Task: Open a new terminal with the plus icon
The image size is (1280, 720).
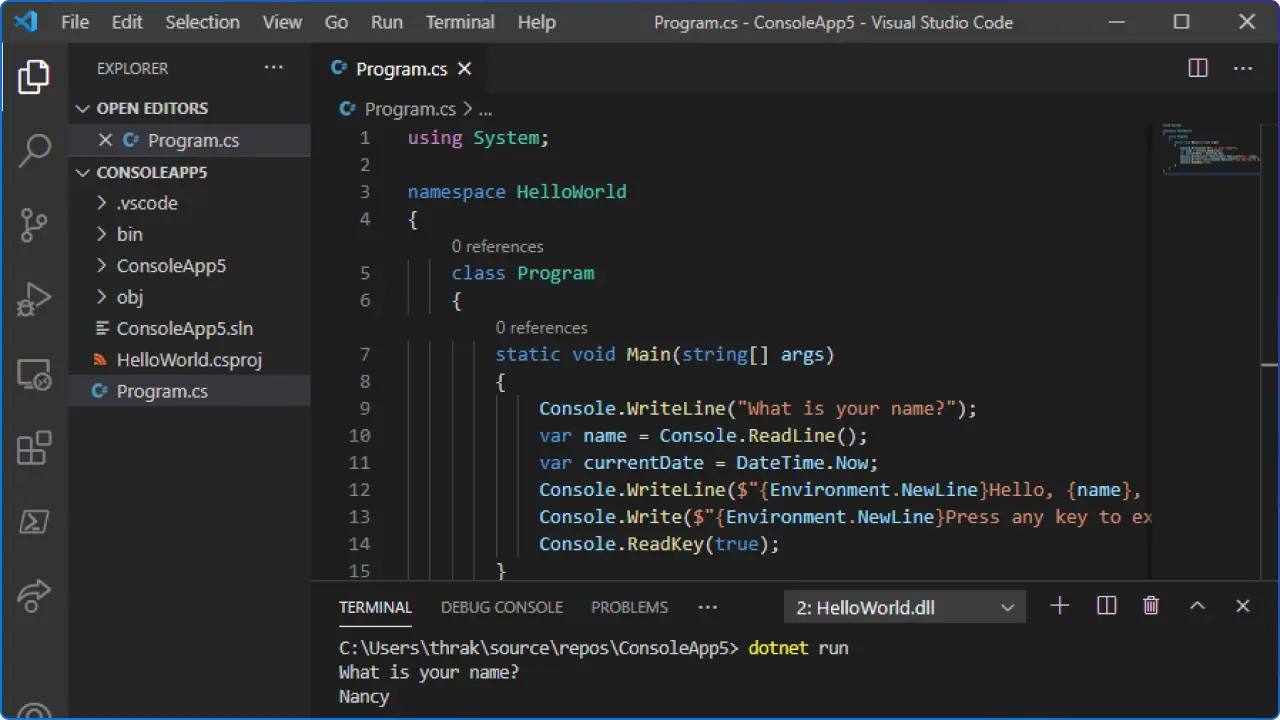Action: pyautogui.click(x=1059, y=606)
